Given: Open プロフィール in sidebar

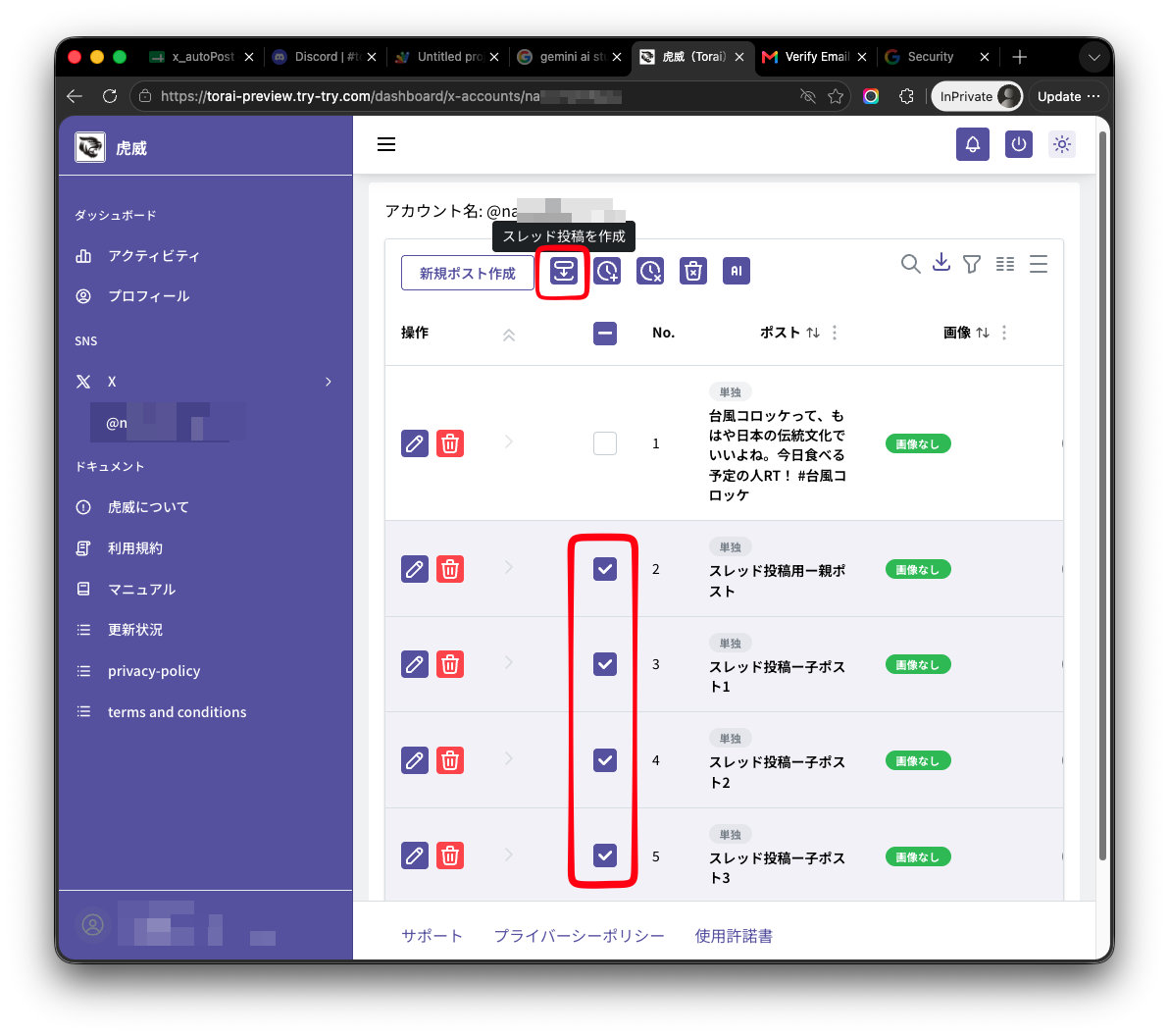Looking at the screenshot, I should click(x=148, y=296).
